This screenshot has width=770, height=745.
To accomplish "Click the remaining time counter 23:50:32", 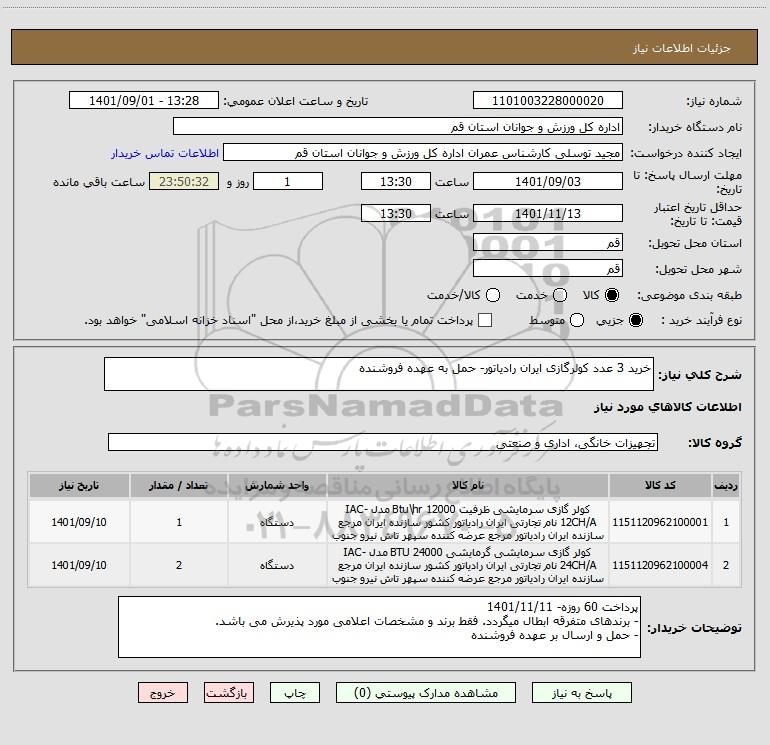I will click(x=184, y=181).
